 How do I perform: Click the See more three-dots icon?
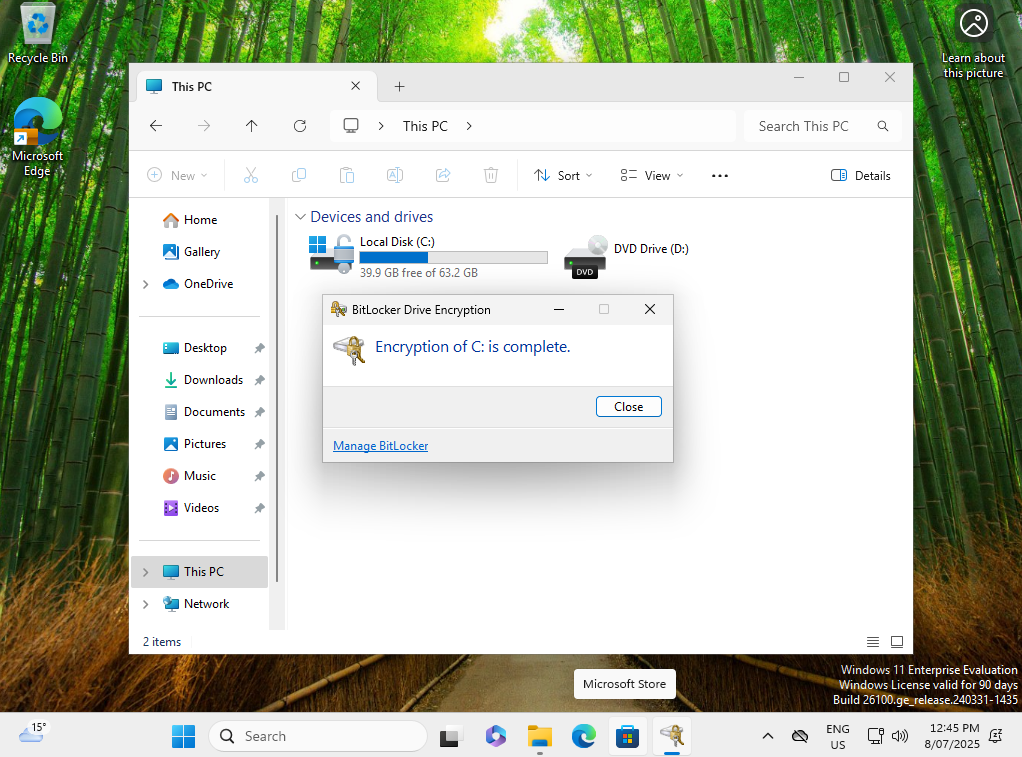tap(719, 175)
